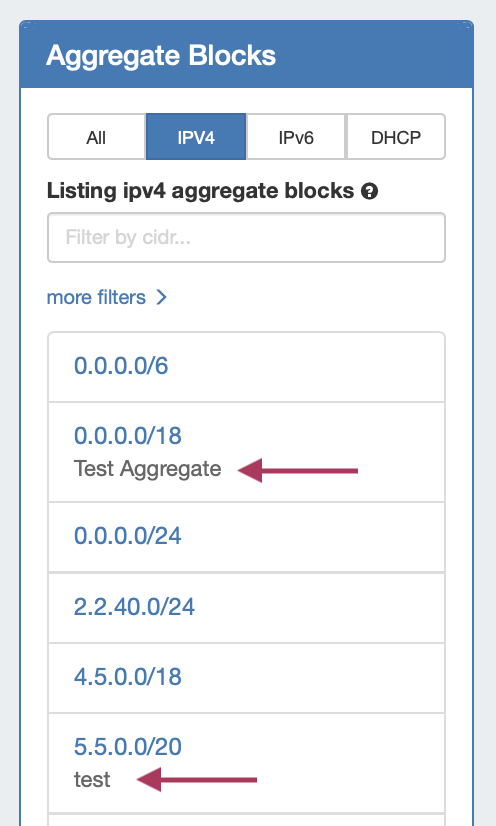Select block 4.5.0.0/18
Screen dimensions: 496x826
tap(128, 676)
